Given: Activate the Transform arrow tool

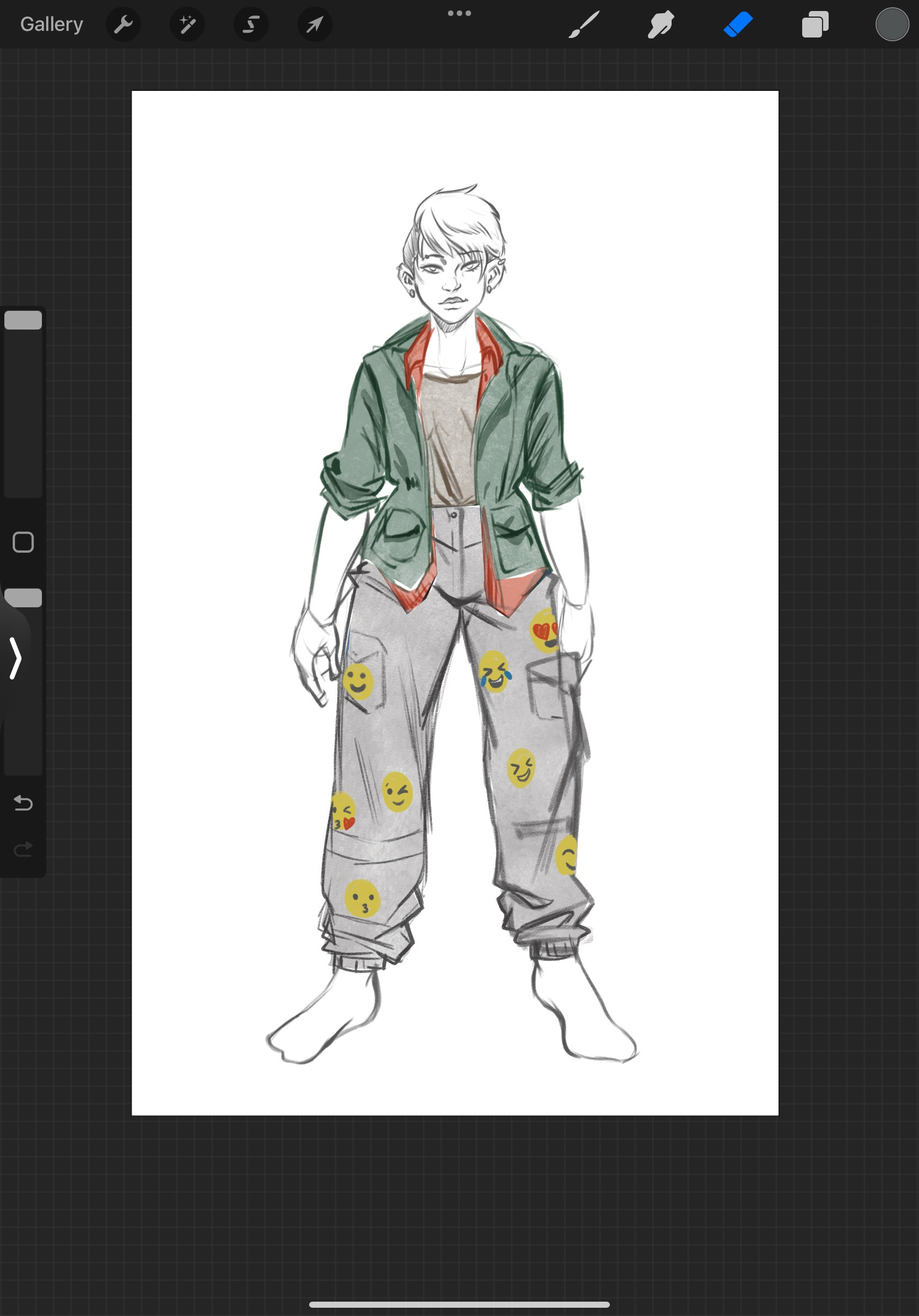Looking at the screenshot, I should [x=315, y=24].
